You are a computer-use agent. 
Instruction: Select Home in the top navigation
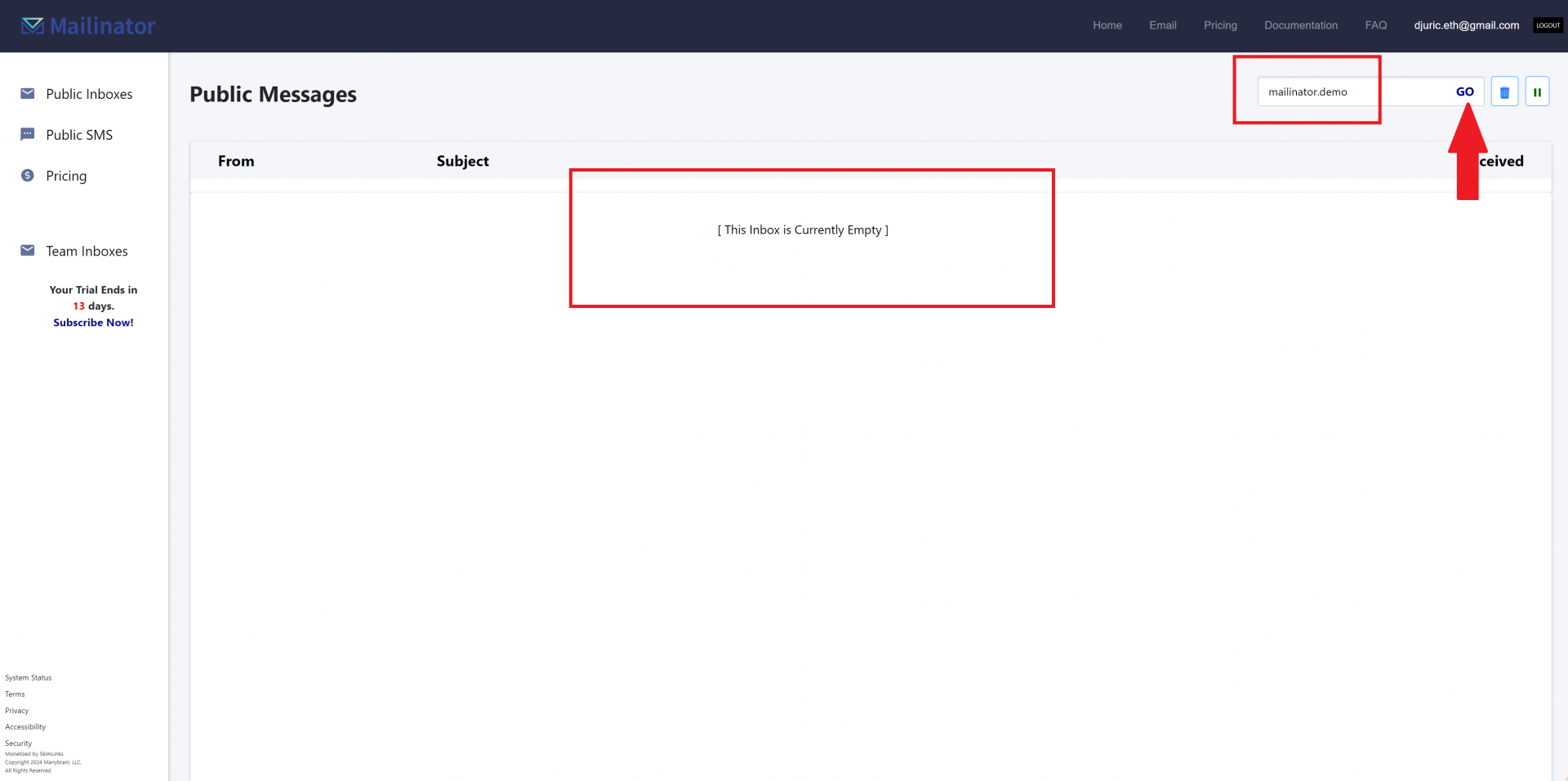click(x=1107, y=25)
